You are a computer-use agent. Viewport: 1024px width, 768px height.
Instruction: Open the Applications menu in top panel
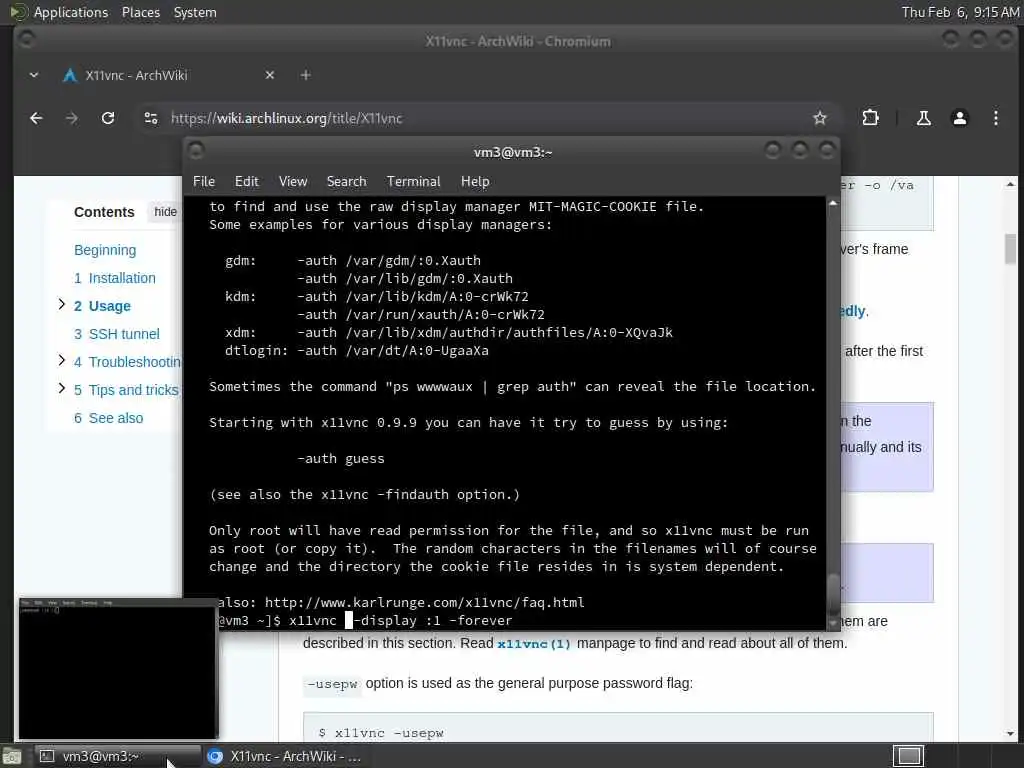coord(71,12)
